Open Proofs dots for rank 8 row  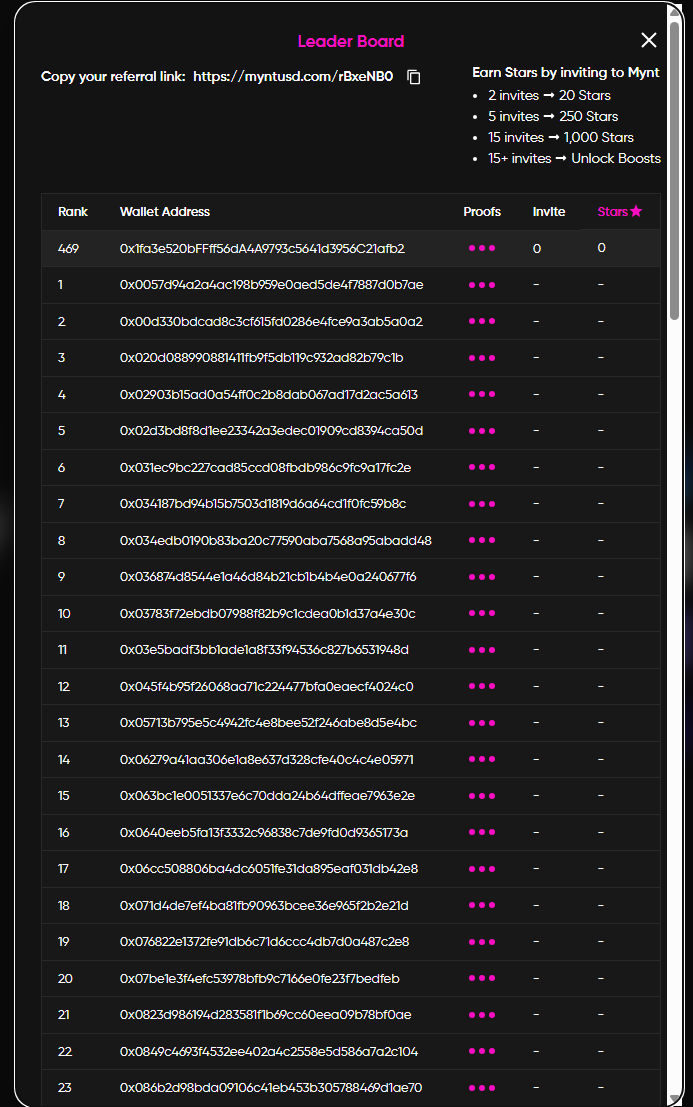[482, 540]
